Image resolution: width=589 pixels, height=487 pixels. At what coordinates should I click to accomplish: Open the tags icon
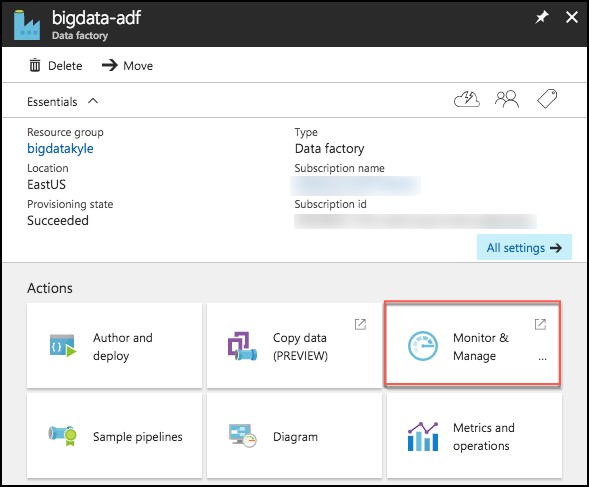[547, 99]
